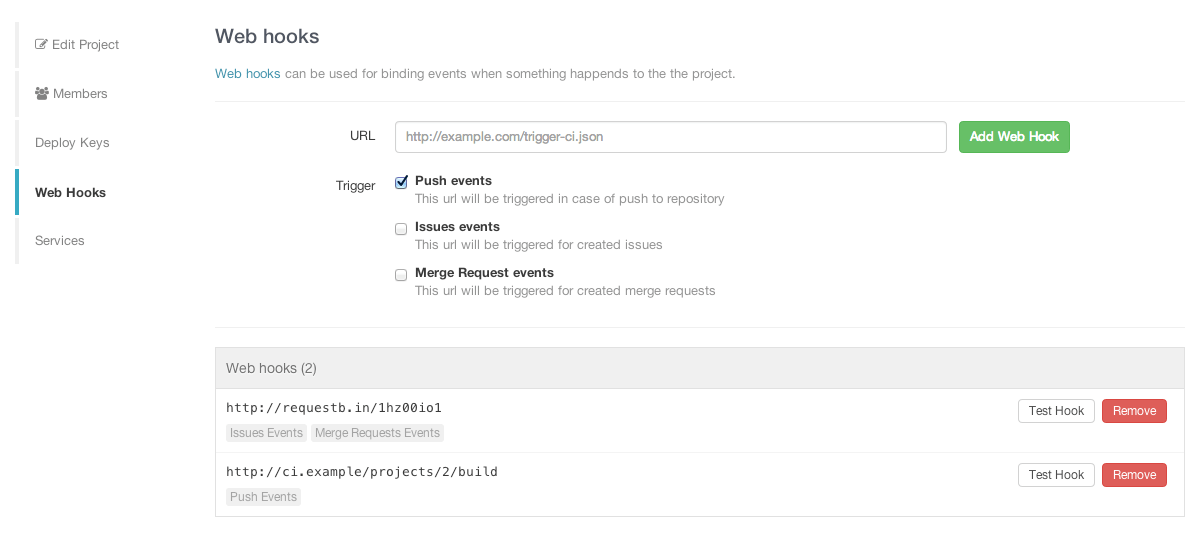The width and height of the screenshot is (1195, 534).
Task: Focus the webhook URL input field
Action: coord(670,137)
